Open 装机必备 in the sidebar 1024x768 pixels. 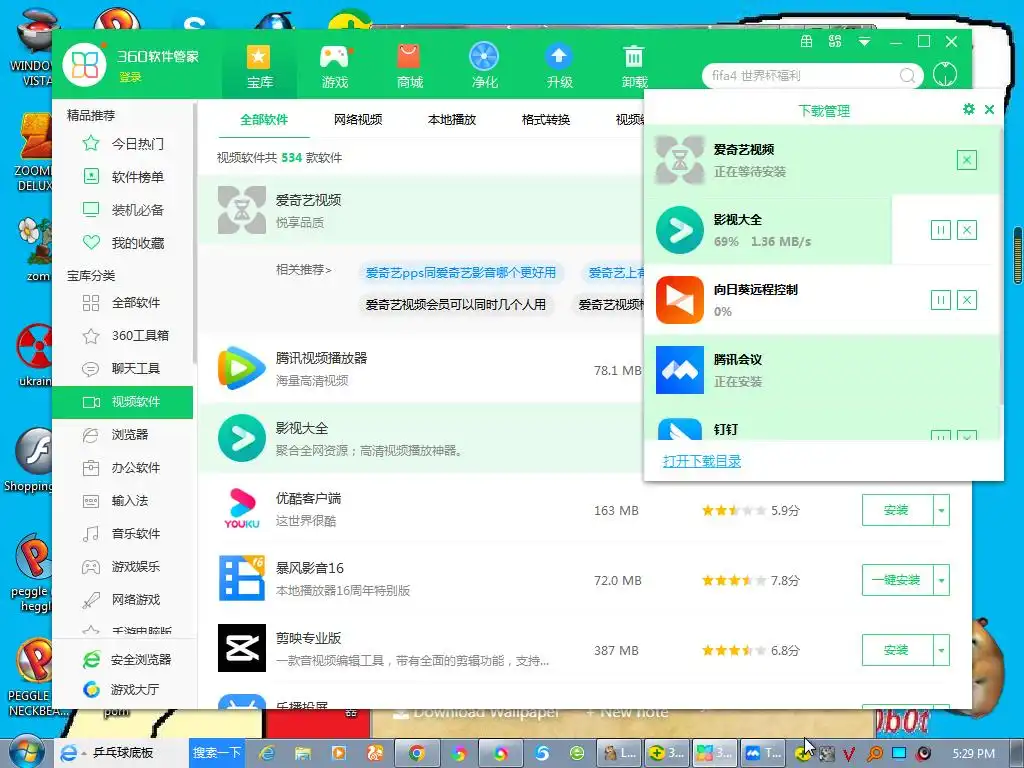click(124, 210)
